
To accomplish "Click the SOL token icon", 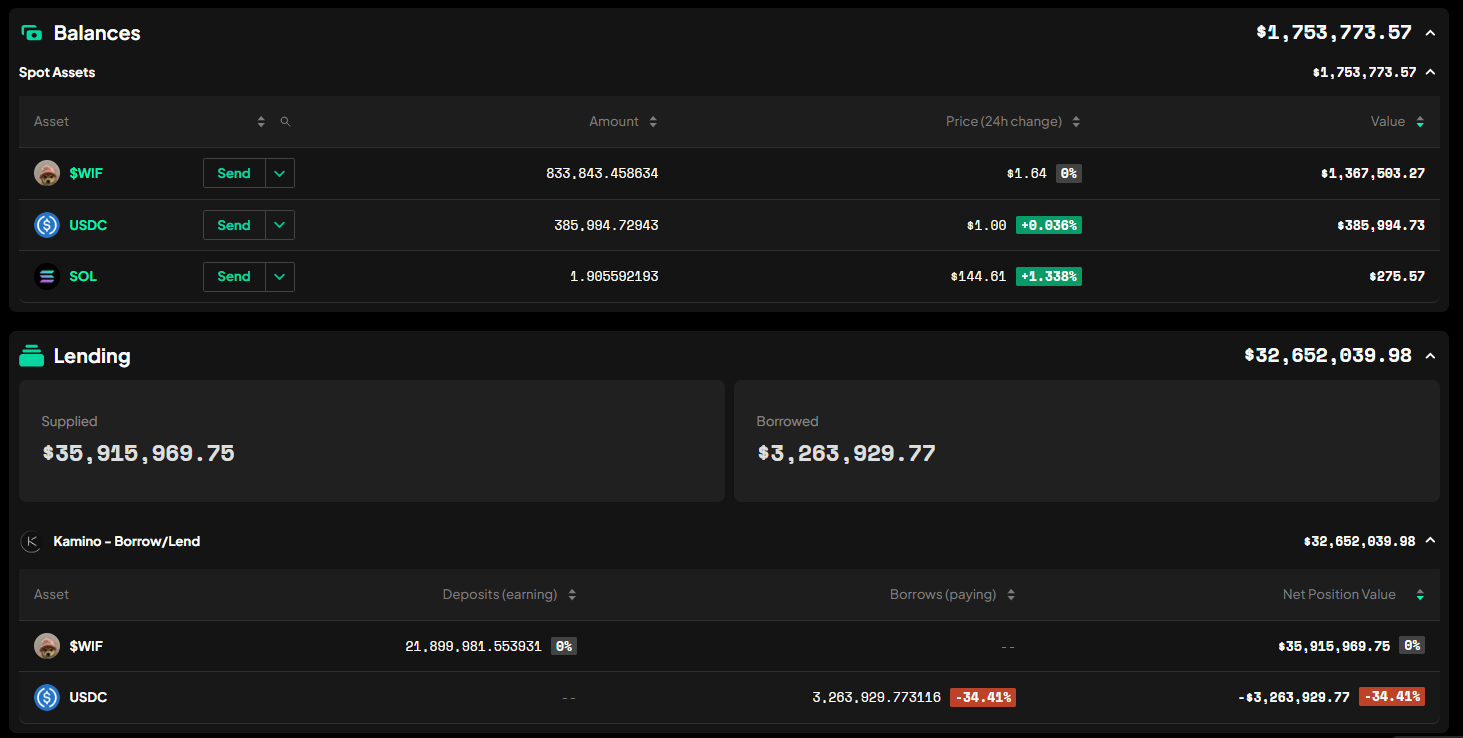I will (x=47, y=276).
